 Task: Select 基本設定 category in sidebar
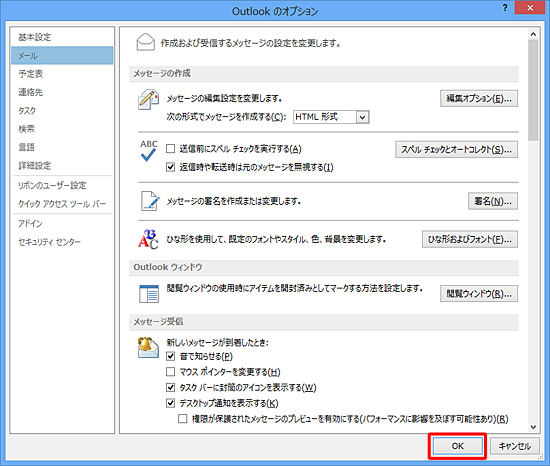click(x=62, y=37)
